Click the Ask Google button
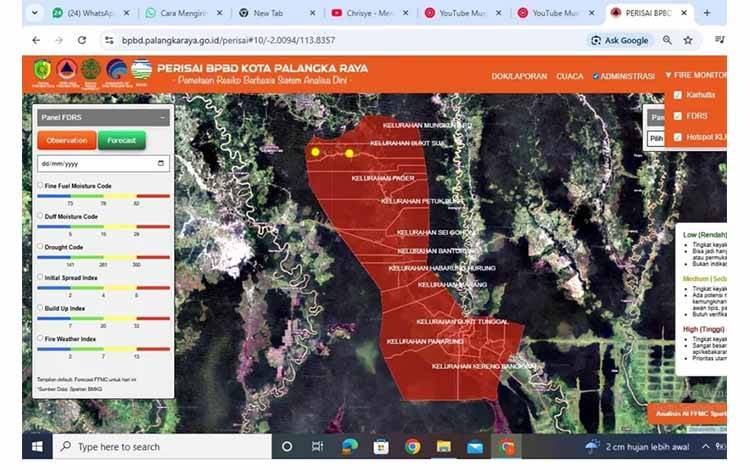 coord(620,41)
